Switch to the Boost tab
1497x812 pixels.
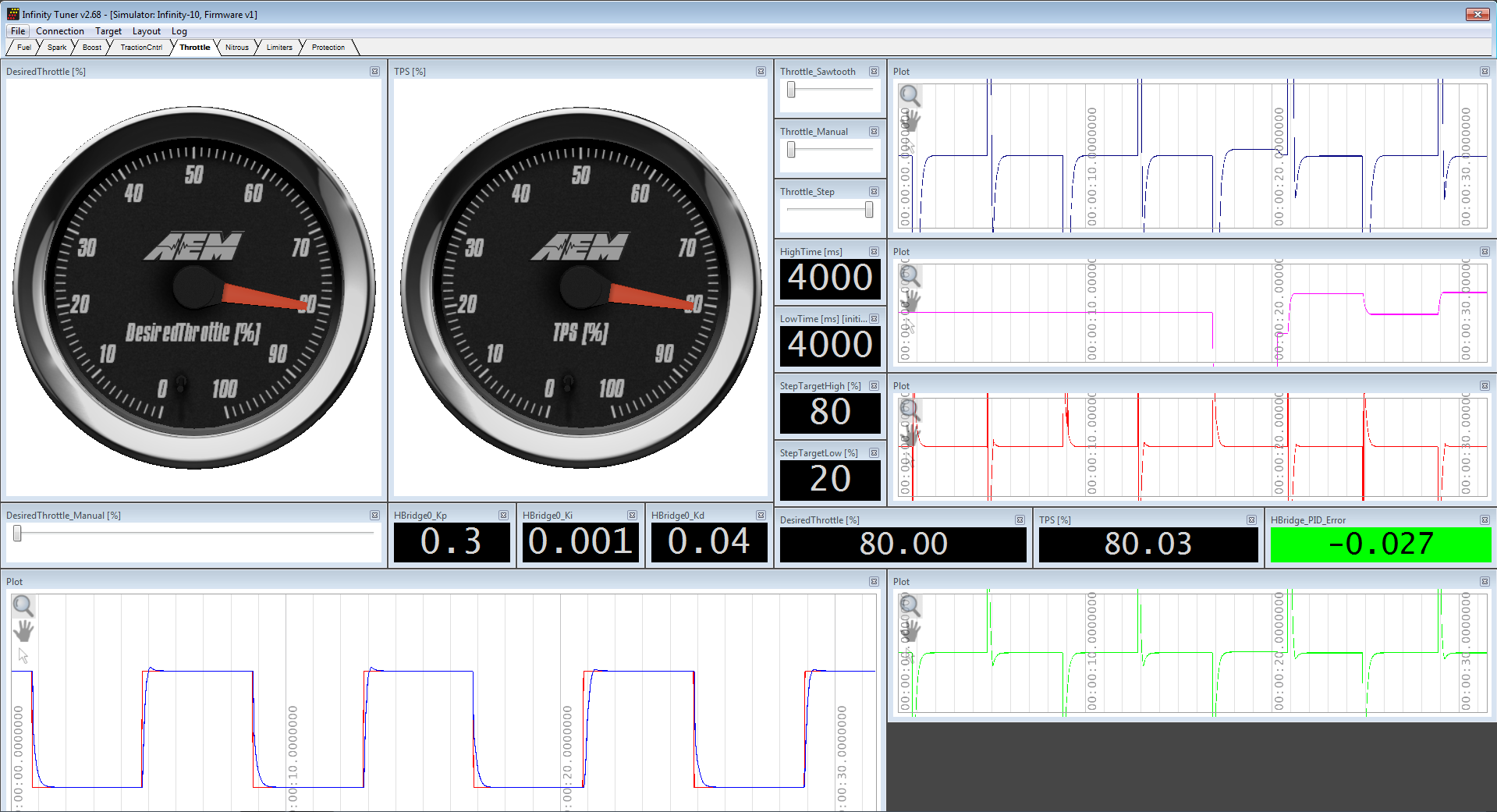coord(92,48)
